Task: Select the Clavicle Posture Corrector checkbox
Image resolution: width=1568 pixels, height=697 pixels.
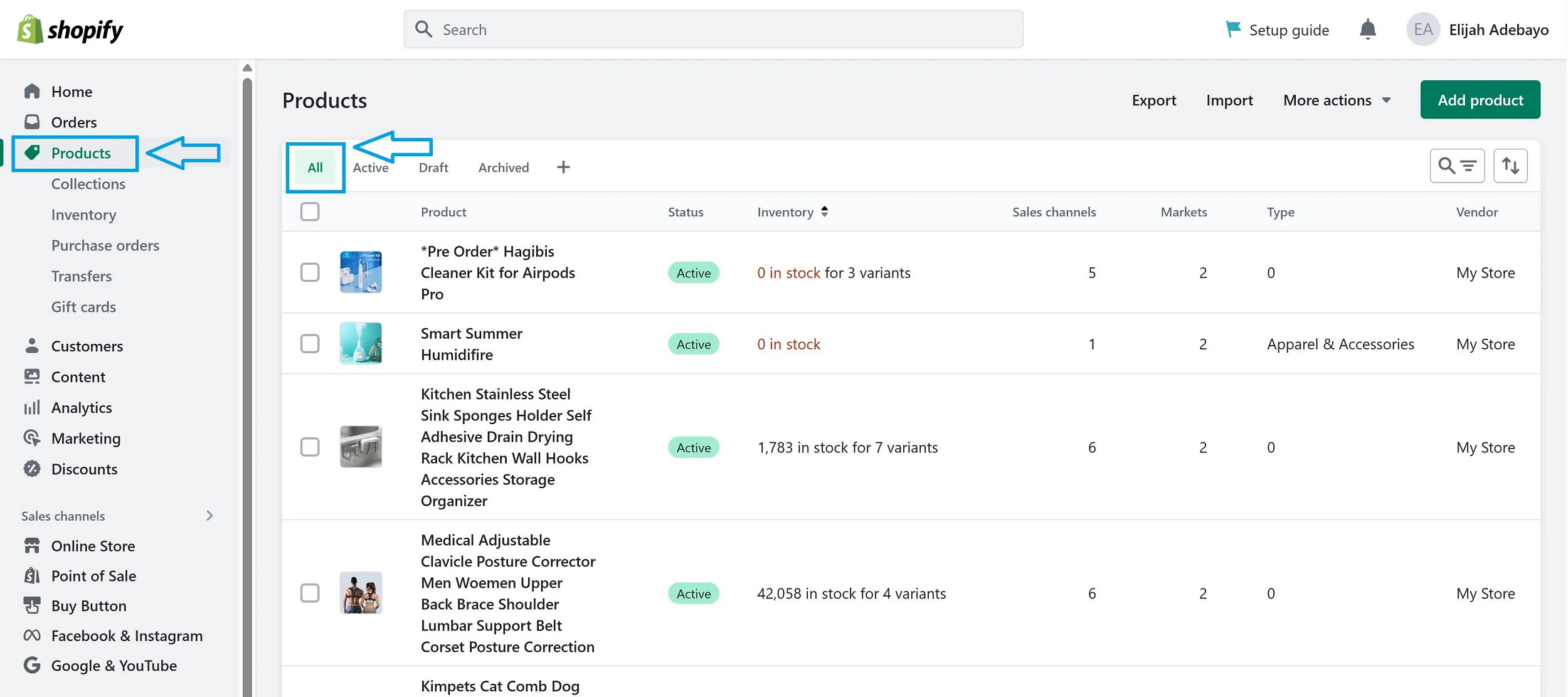Action: (310, 593)
